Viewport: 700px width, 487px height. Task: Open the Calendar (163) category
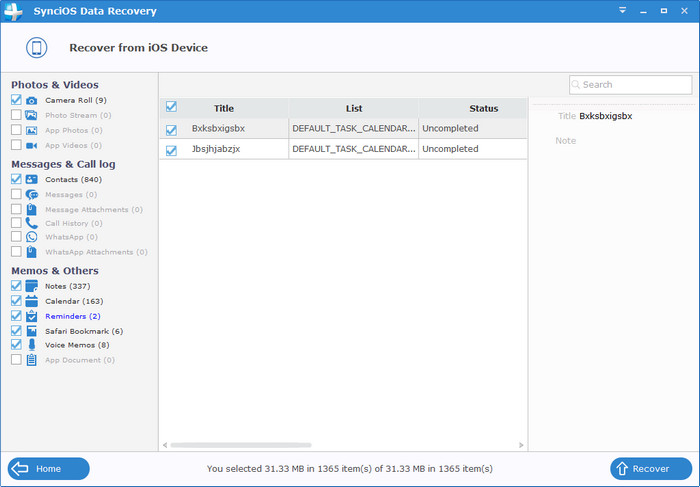click(x=74, y=301)
